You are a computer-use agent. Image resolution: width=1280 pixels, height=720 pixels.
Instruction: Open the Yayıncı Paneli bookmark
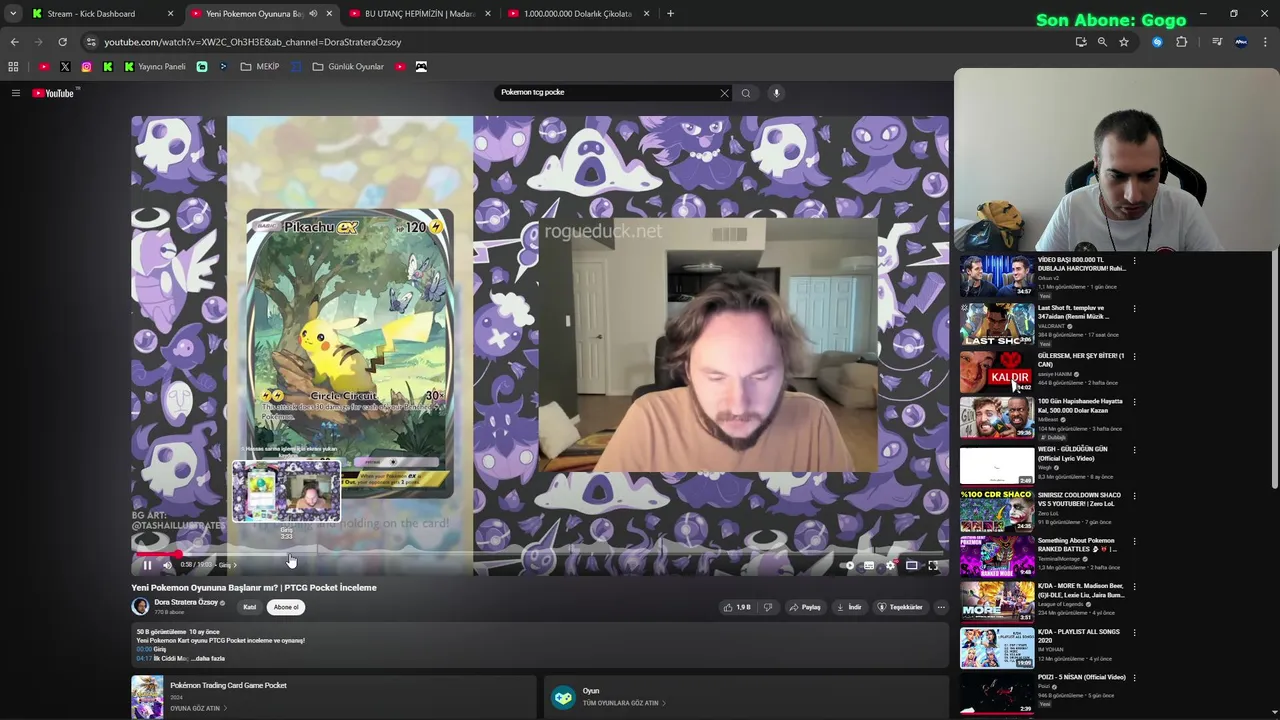tap(155, 67)
